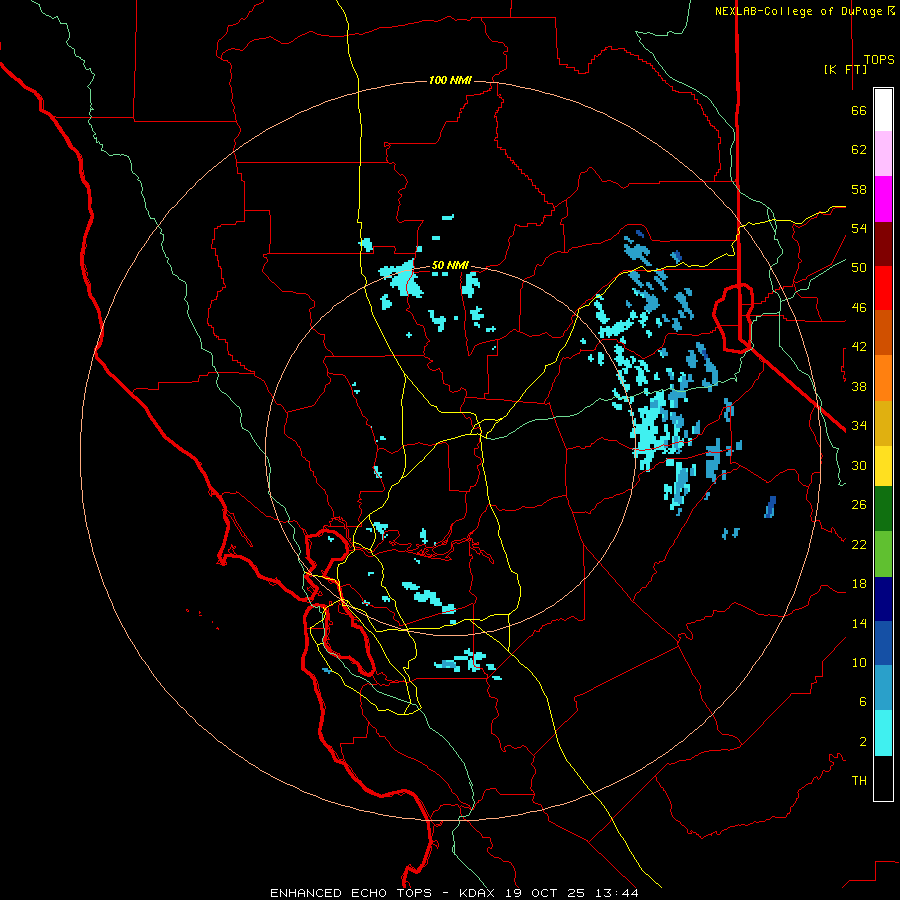Click the light pink legend band near 62

click(883, 154)
